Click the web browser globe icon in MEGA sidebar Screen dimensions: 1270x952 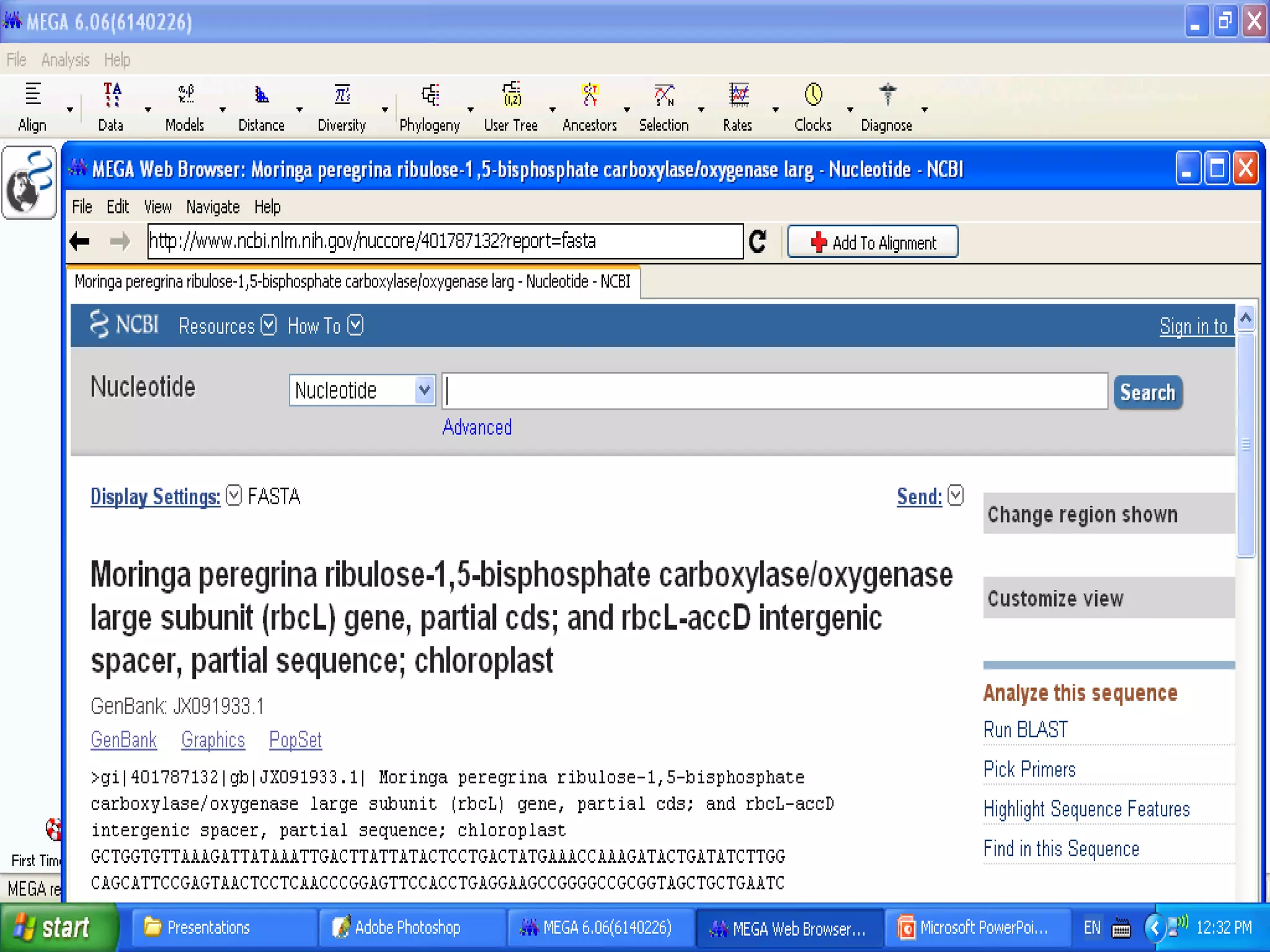point(29,183)
